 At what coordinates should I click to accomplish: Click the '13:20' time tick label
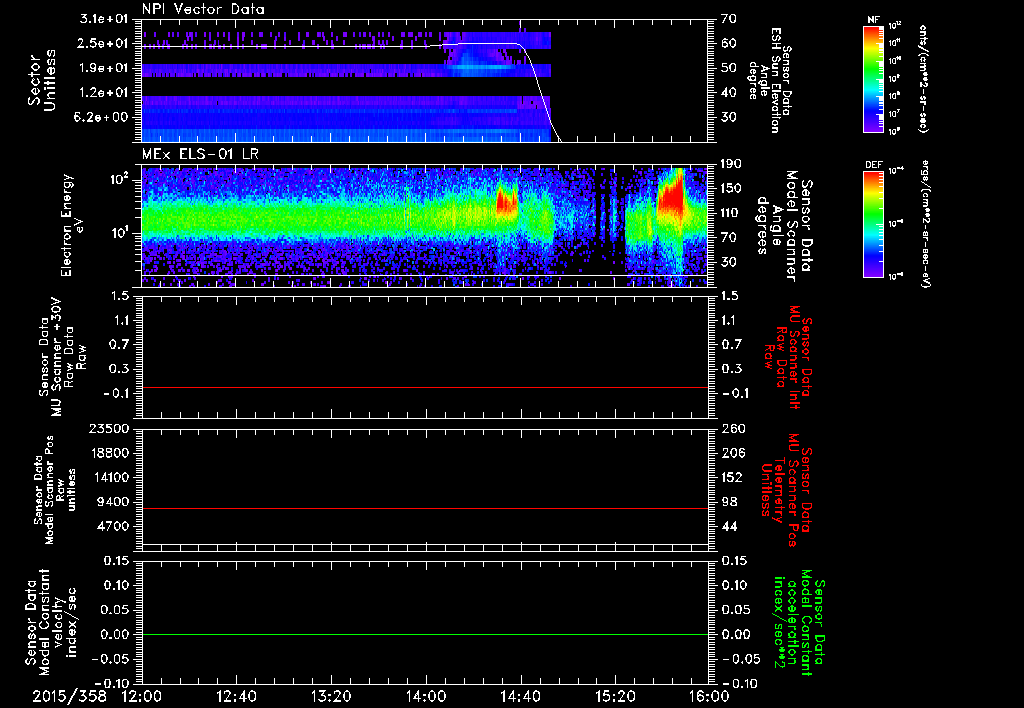(331, 696)
